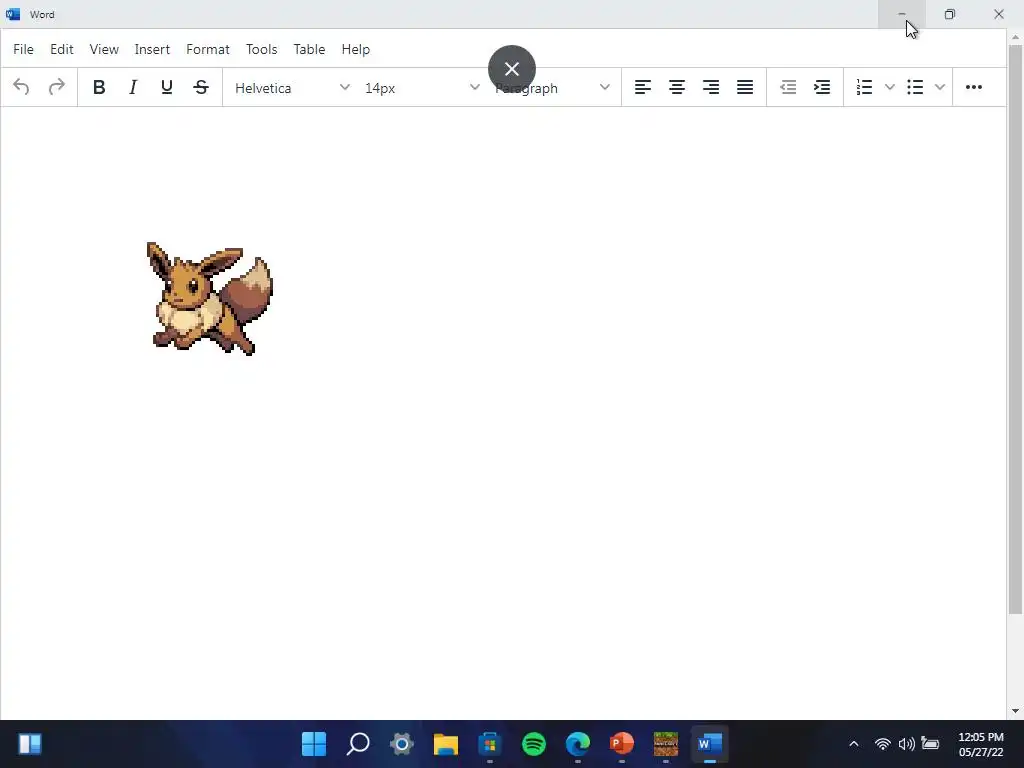Close the Word window
This screenshot has width=1024, height=768.
pos(999,14)
